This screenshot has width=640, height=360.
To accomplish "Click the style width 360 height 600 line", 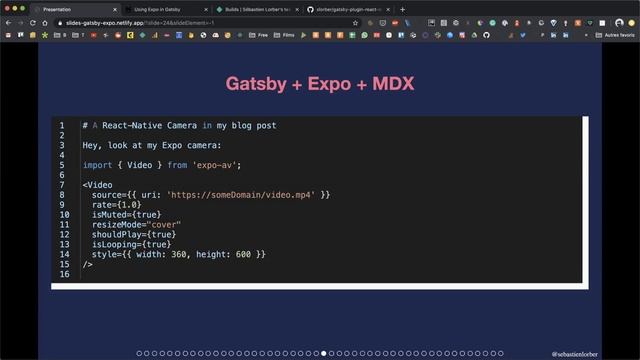I will 179,254.
